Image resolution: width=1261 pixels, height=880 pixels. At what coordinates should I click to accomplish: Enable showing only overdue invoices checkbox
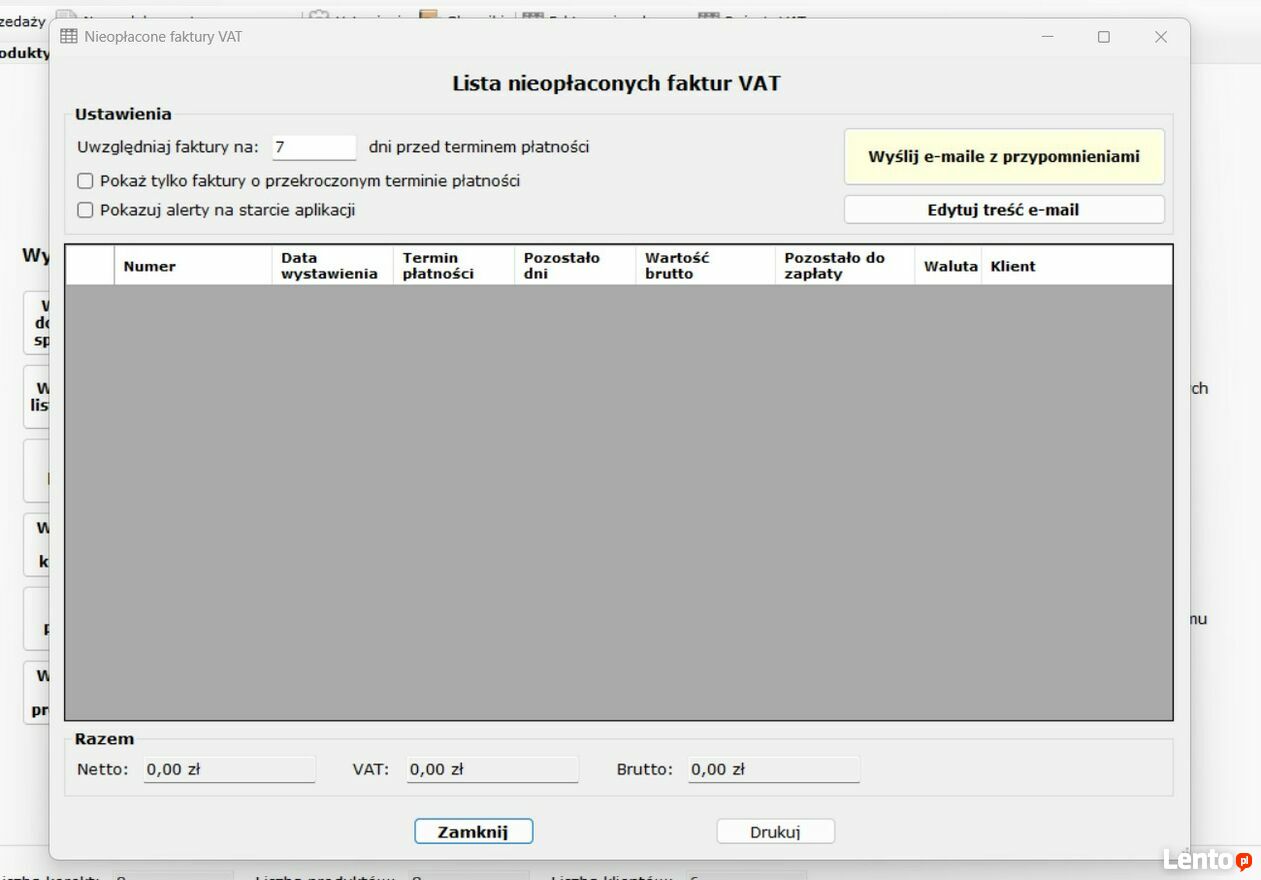86,181
